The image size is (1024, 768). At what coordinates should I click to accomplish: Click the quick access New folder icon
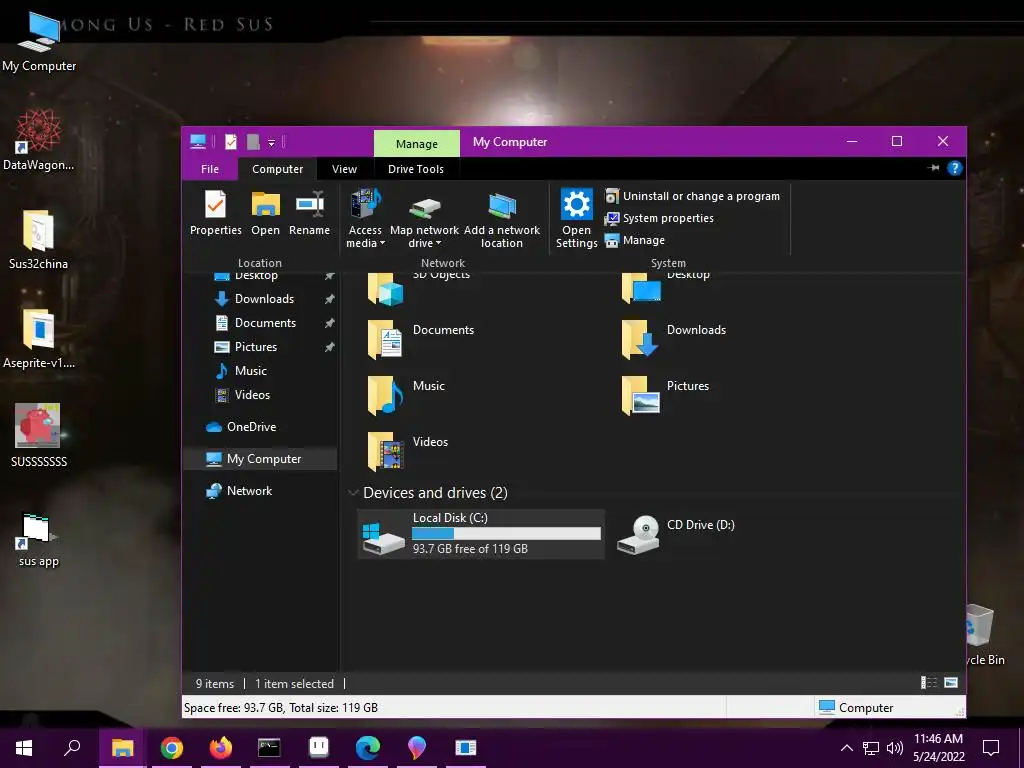pyautogui.click(x=253, y=142)
